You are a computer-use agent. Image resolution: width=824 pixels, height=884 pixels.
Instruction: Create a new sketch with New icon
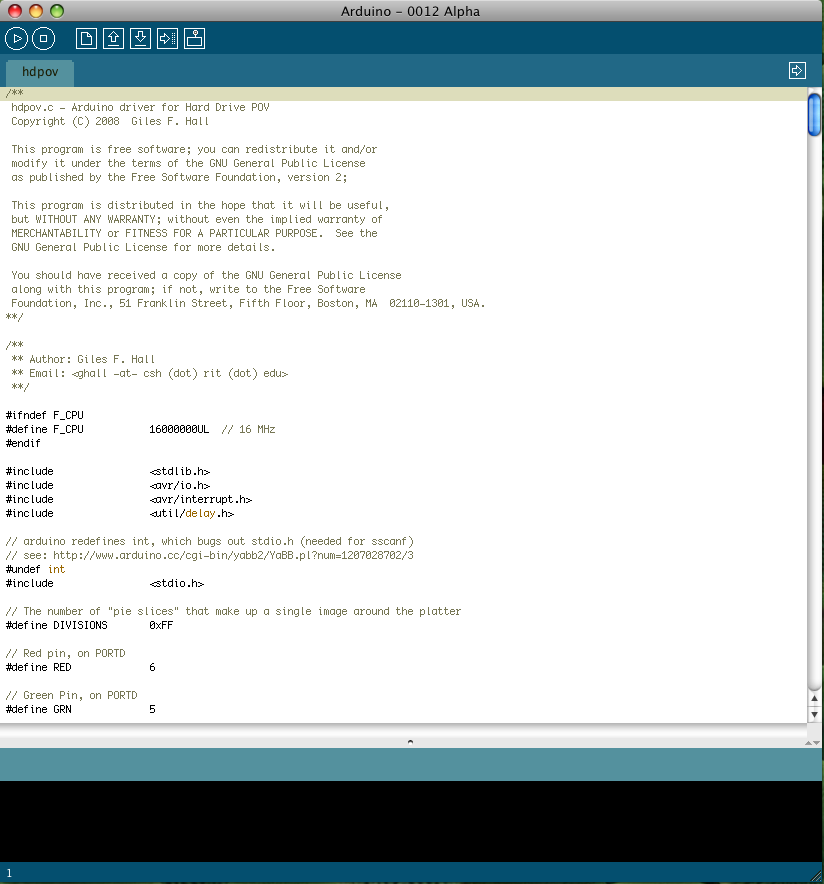click(86, 39)
